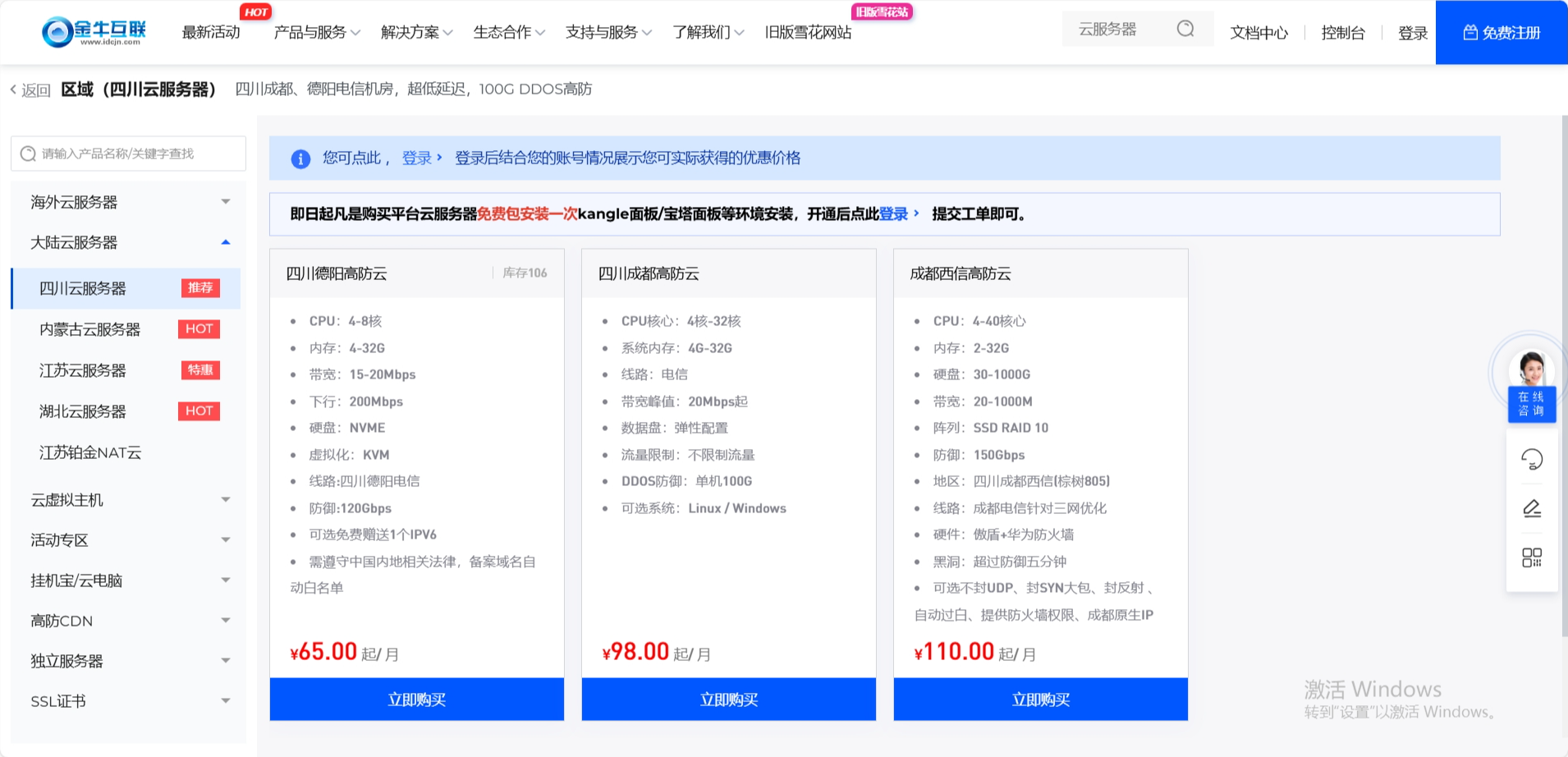Collapse the 大陆云服务器 section
Image resolution: width=1568 pixels, height=757 pixels.
(x=224, y=241)
